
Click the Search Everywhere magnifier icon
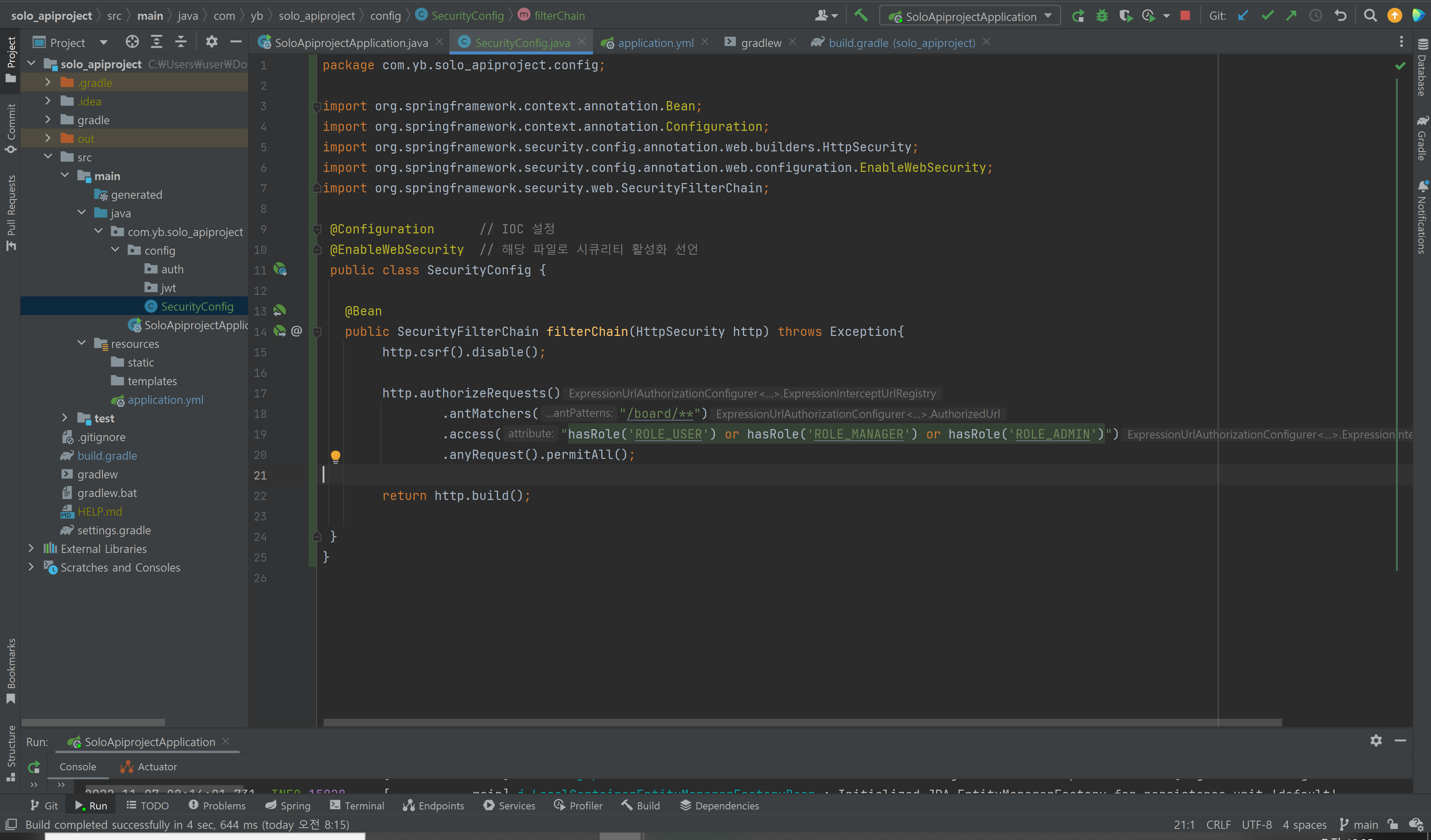[1370, 15]
